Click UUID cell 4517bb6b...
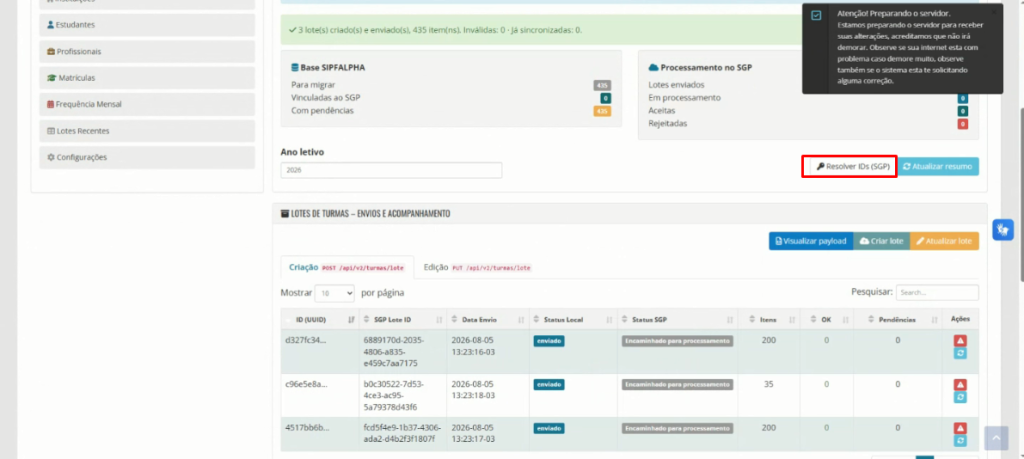Image resolution: width=1024 pixels, height=459 pixels. point(307,428)
